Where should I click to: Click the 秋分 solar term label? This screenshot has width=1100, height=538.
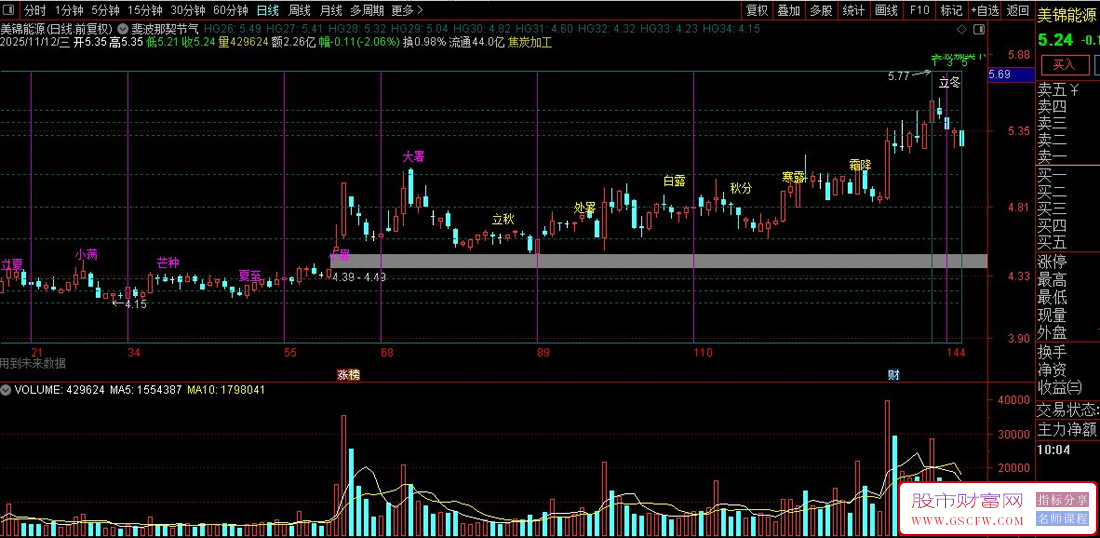[x=741, y=189]
